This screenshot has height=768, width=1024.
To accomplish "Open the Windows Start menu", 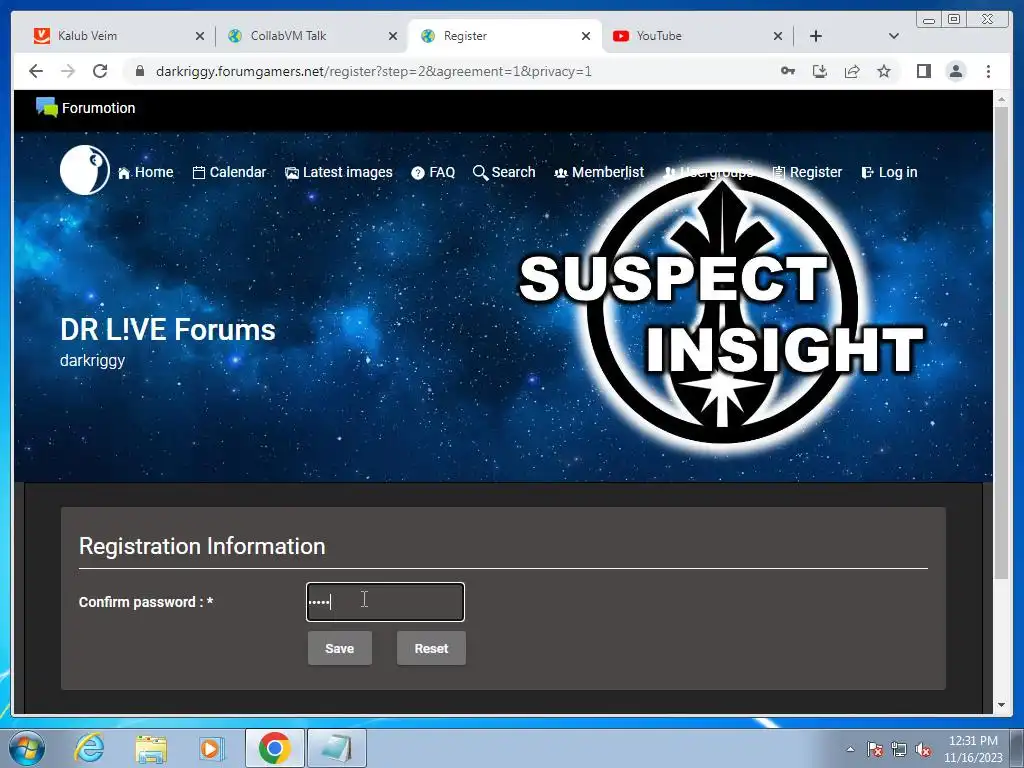I will click(27, 748).
